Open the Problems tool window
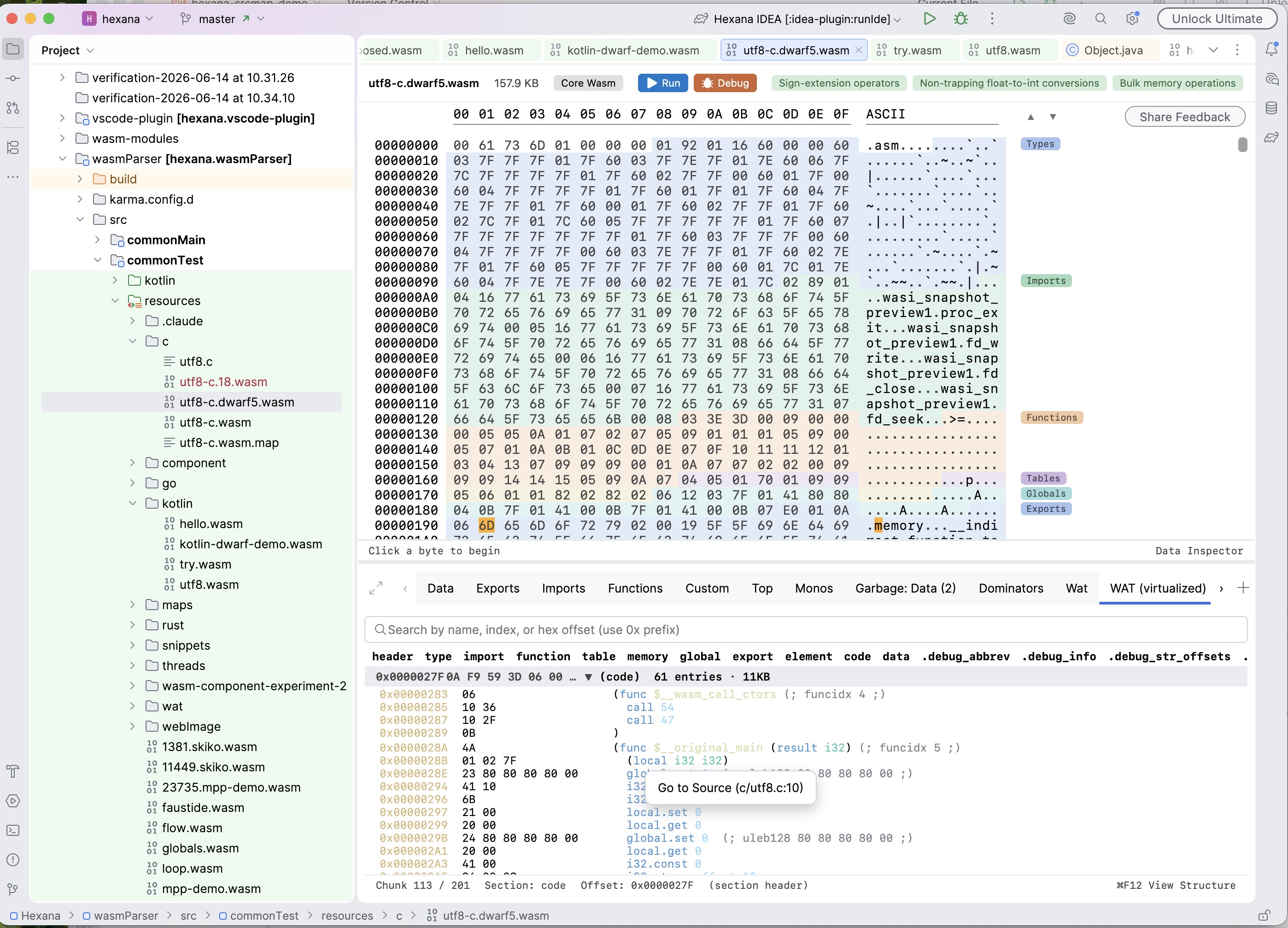 point(13,860)
